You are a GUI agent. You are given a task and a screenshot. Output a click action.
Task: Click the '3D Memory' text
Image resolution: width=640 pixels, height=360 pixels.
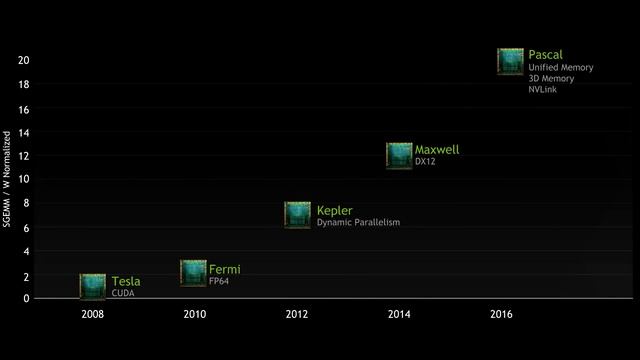point(551,78)
